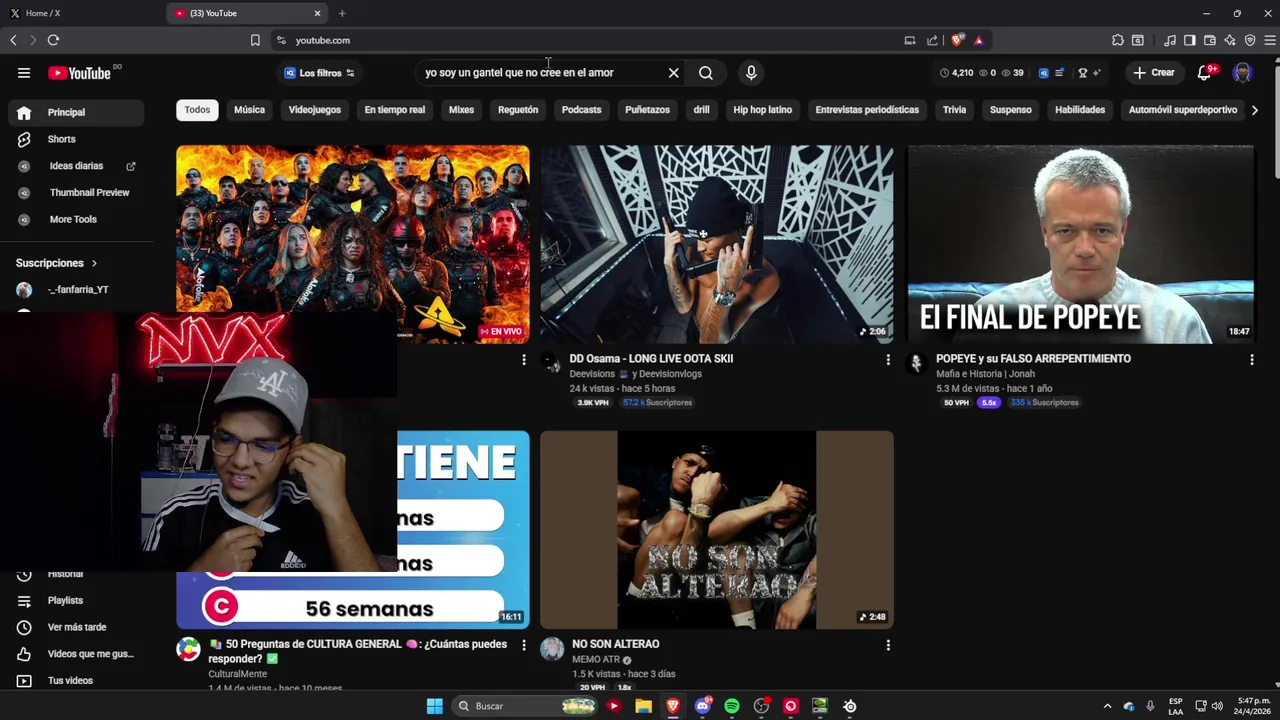
Task: Start voice search with the microphone
Action: pyautogui.click(x=751, y=73)
